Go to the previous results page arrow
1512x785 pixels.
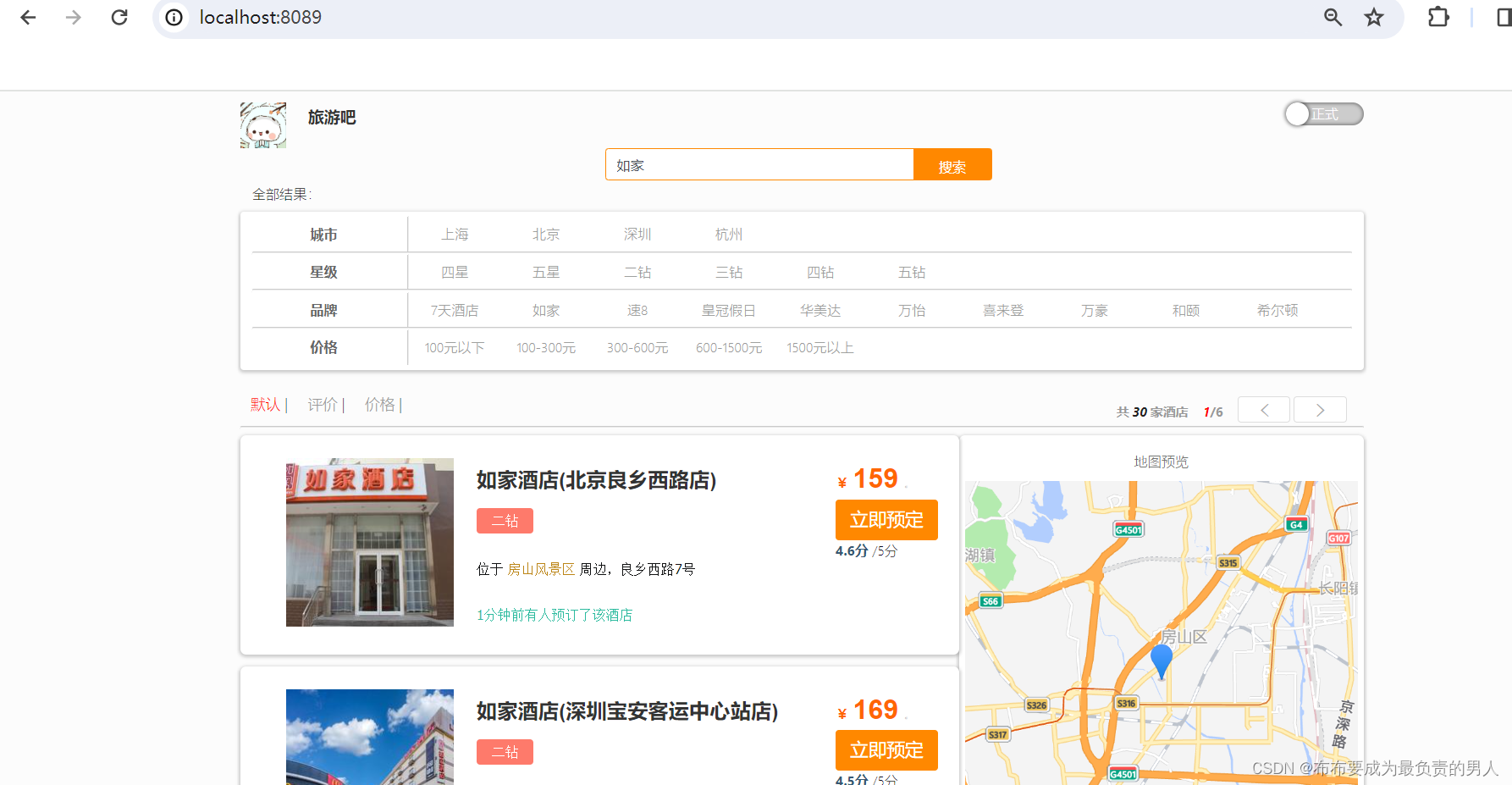tap(1264, 410)
